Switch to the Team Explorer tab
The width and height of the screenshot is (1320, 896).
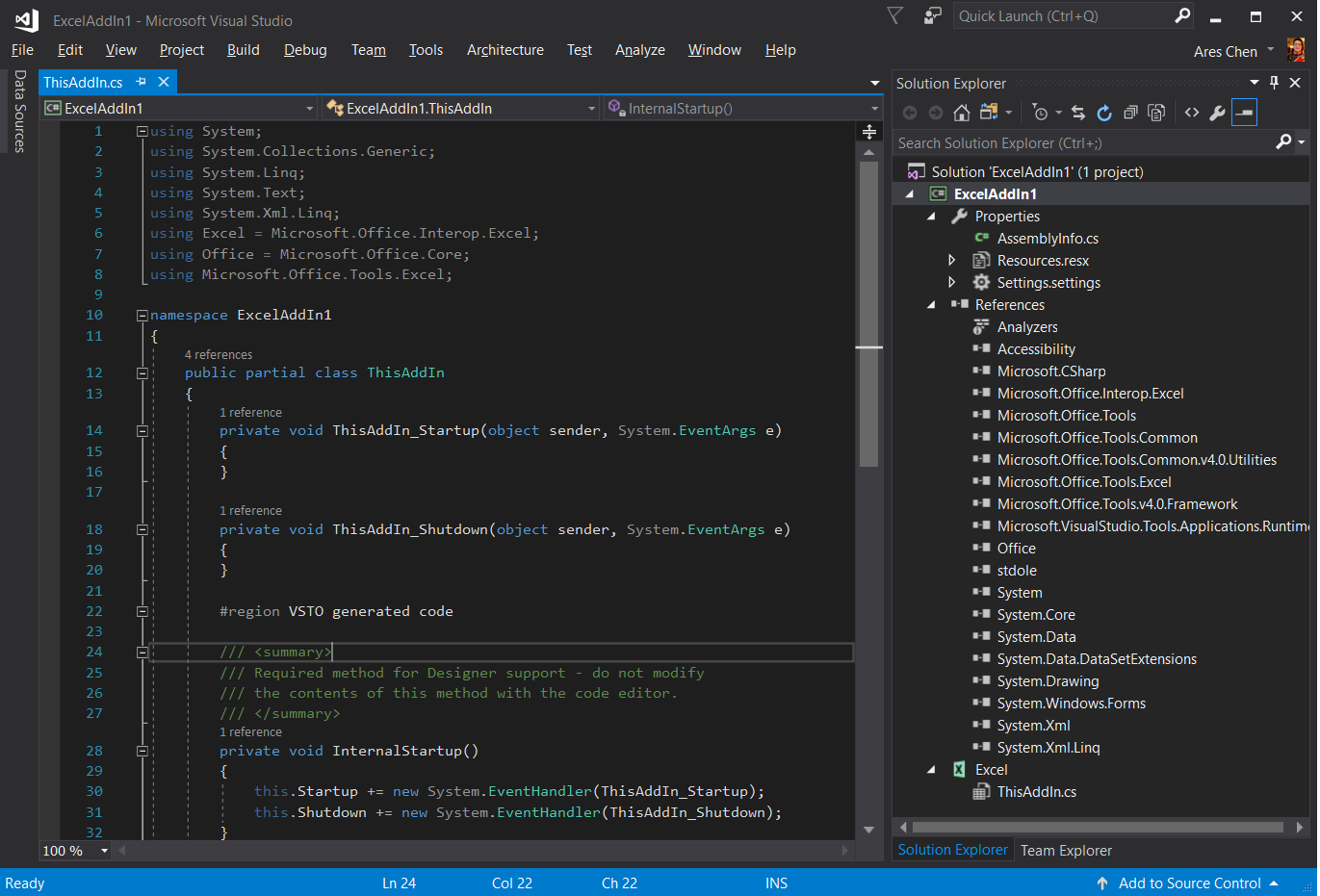[x=1066, y=851]
